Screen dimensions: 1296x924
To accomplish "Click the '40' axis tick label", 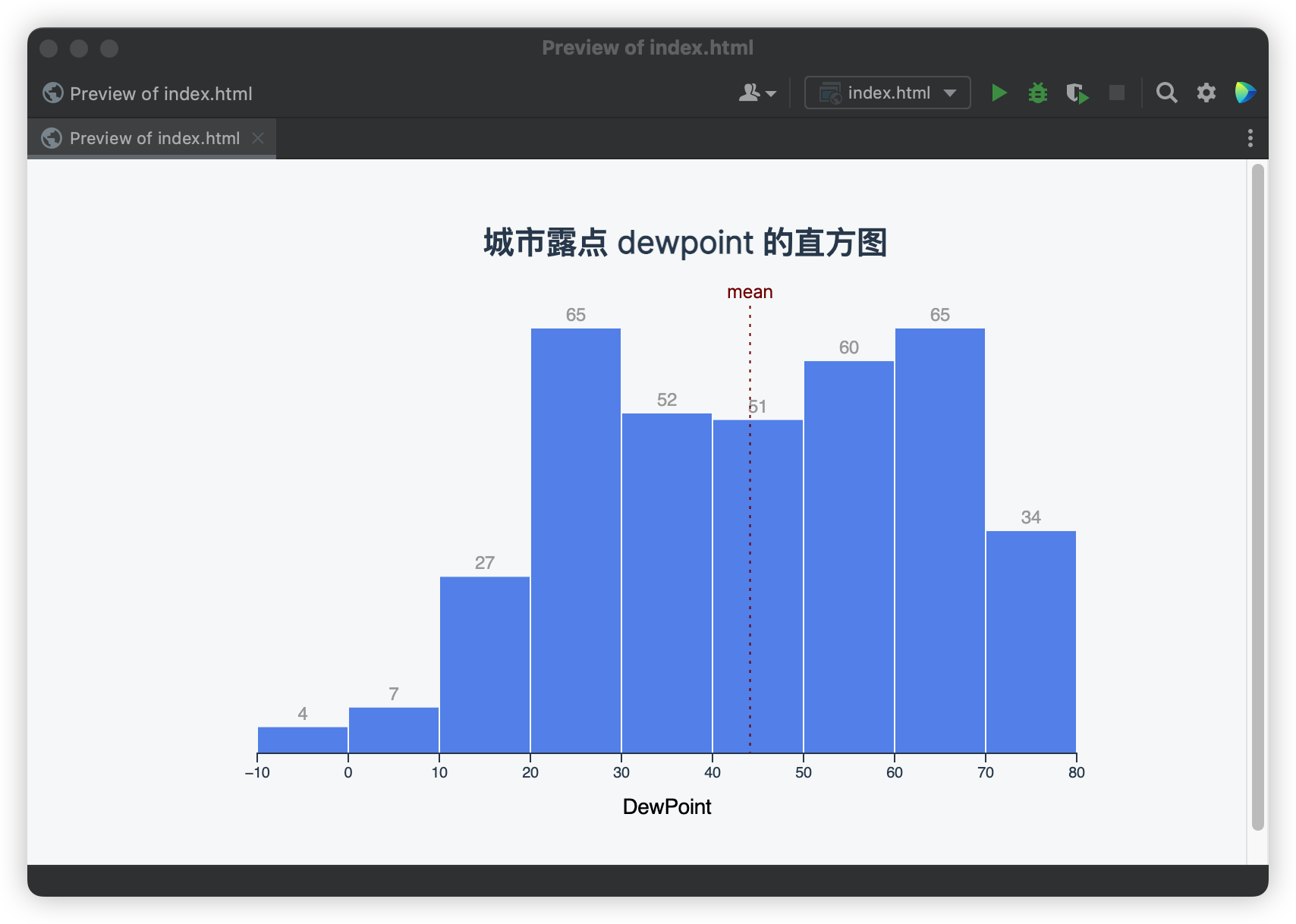I will pos(712,772).
